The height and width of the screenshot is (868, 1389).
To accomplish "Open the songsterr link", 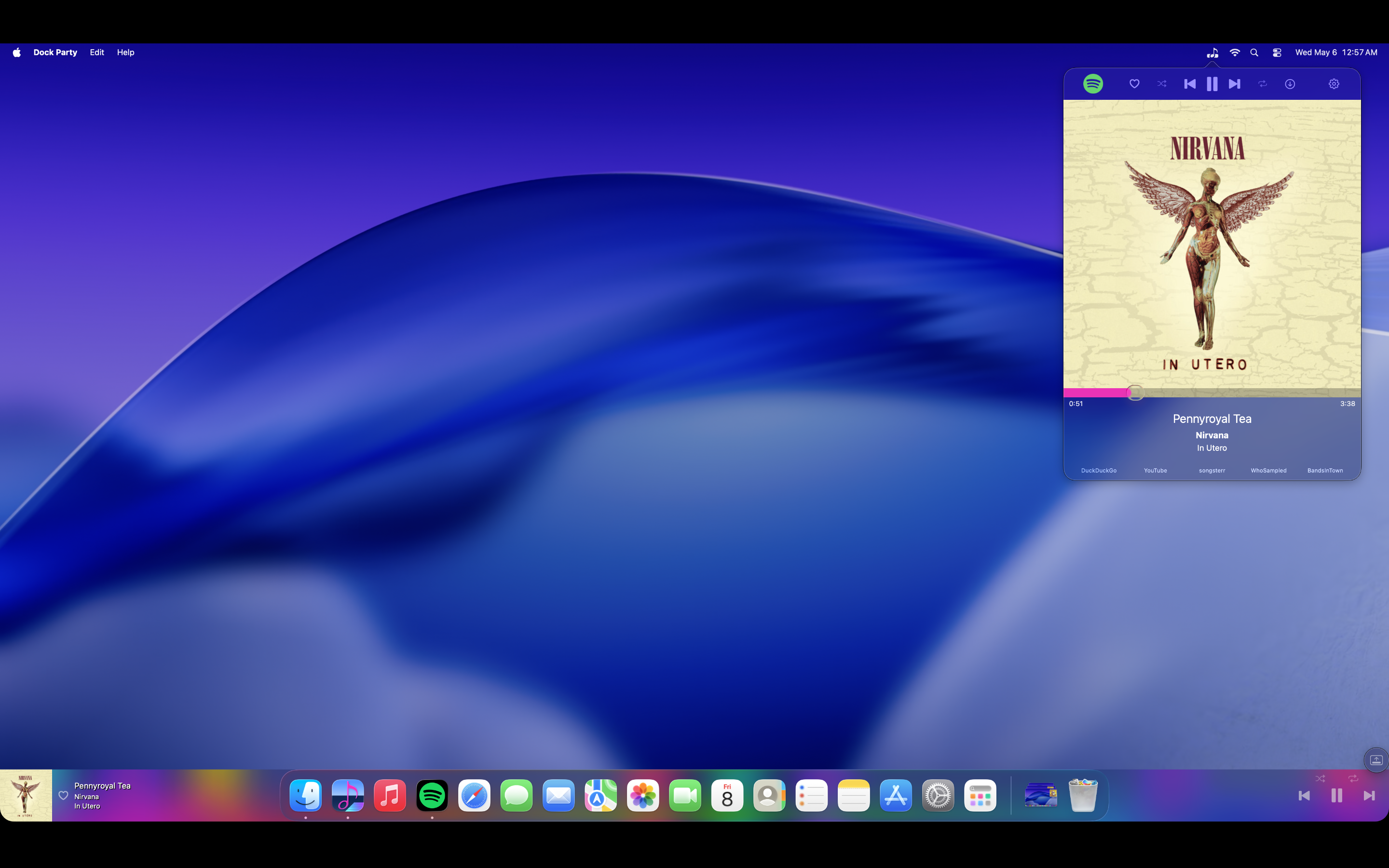I will coord(1212,471).
